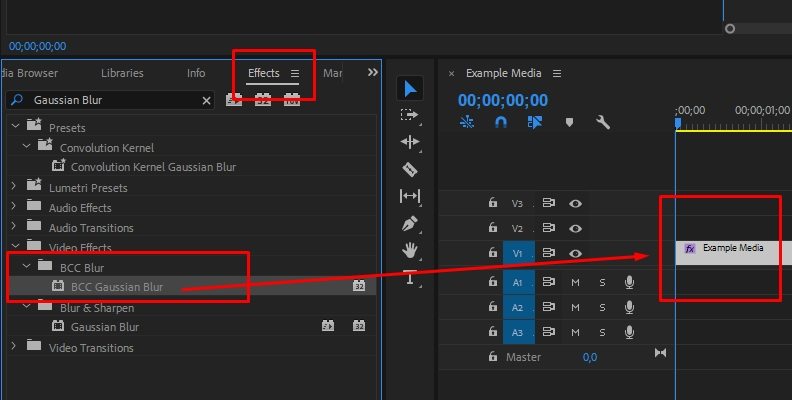The height and width of the screenshot is (400, 792).
Task: Toggle lock on the Master track
Action: [x=492, y=357]
